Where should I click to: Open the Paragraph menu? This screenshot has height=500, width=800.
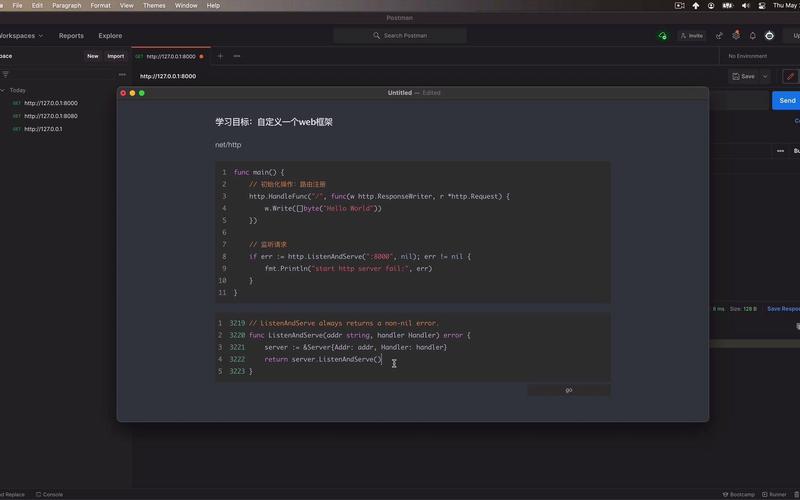[67, 6]
